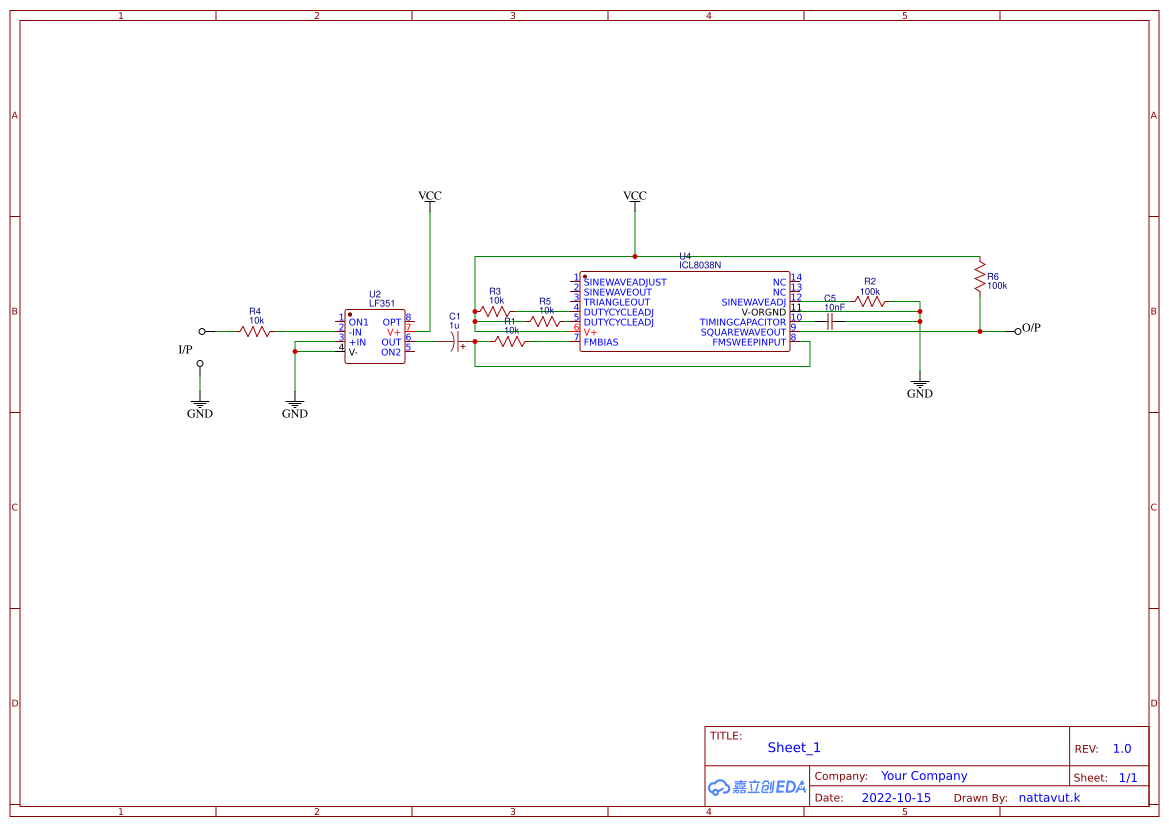This screenshot has width=1169, height=827.
Task: Click the Sheet_1 title text
Action: (x=794, y=747)
